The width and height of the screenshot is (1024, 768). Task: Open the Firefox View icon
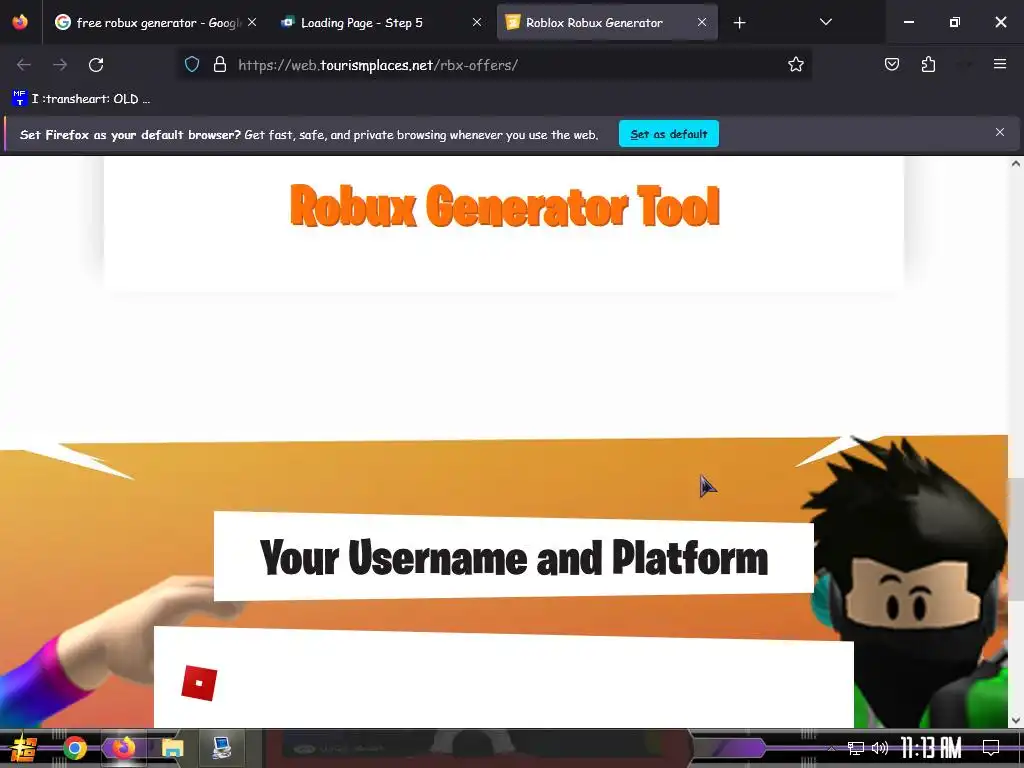pos(20,22)
